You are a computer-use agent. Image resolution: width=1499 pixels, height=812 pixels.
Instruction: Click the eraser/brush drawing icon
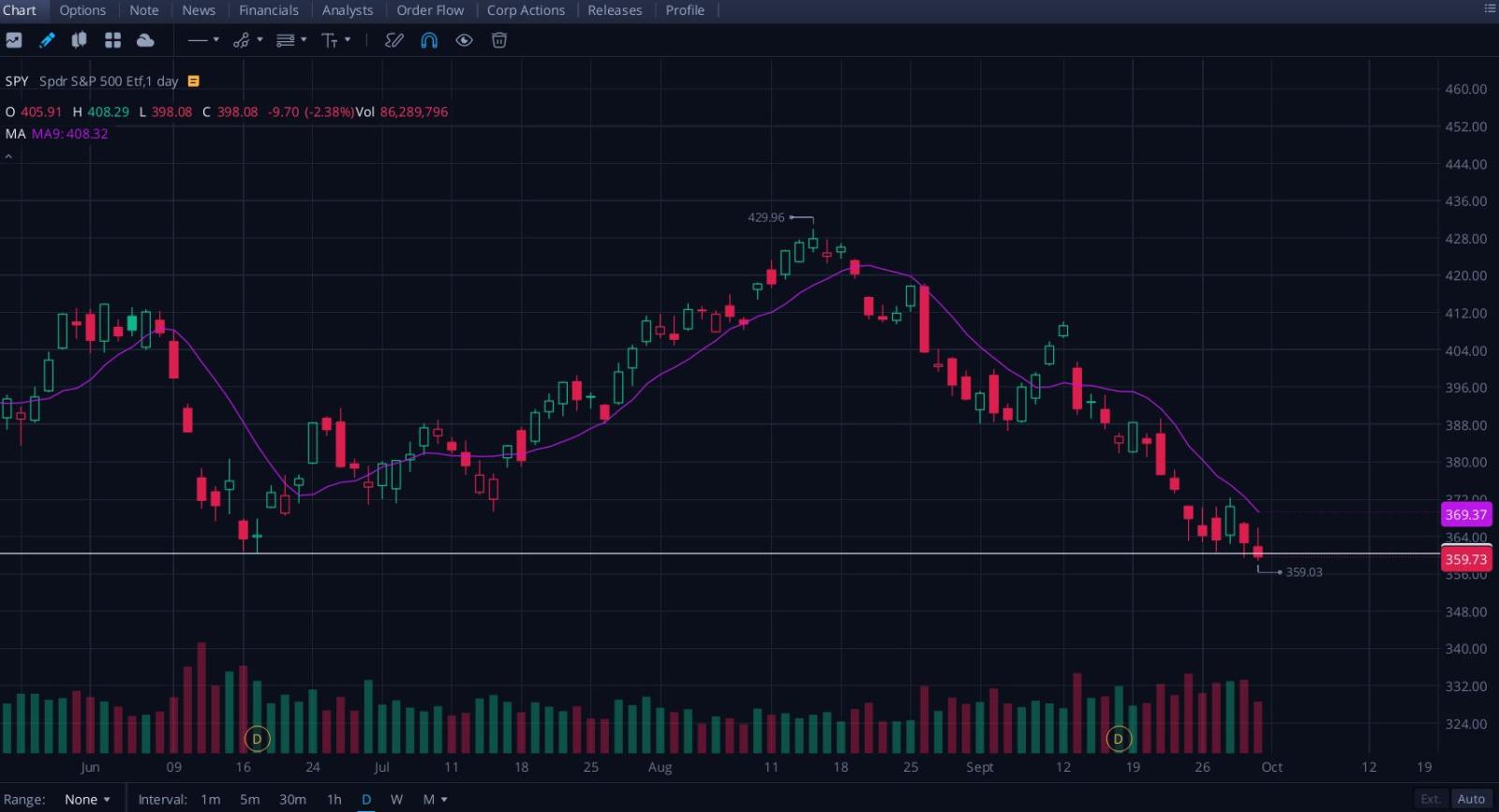394,40
